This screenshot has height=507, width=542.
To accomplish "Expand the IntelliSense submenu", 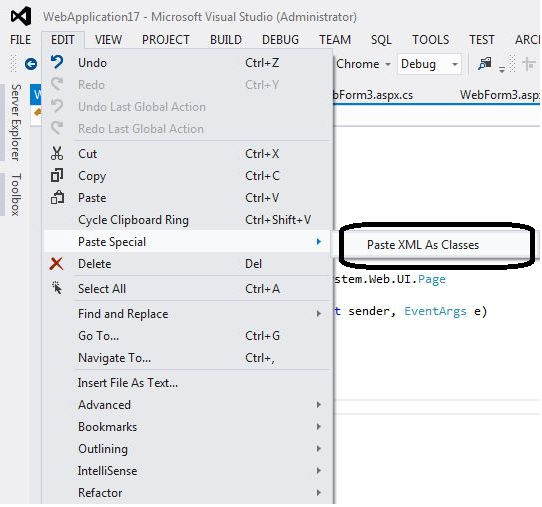I will tap(187, 471).
